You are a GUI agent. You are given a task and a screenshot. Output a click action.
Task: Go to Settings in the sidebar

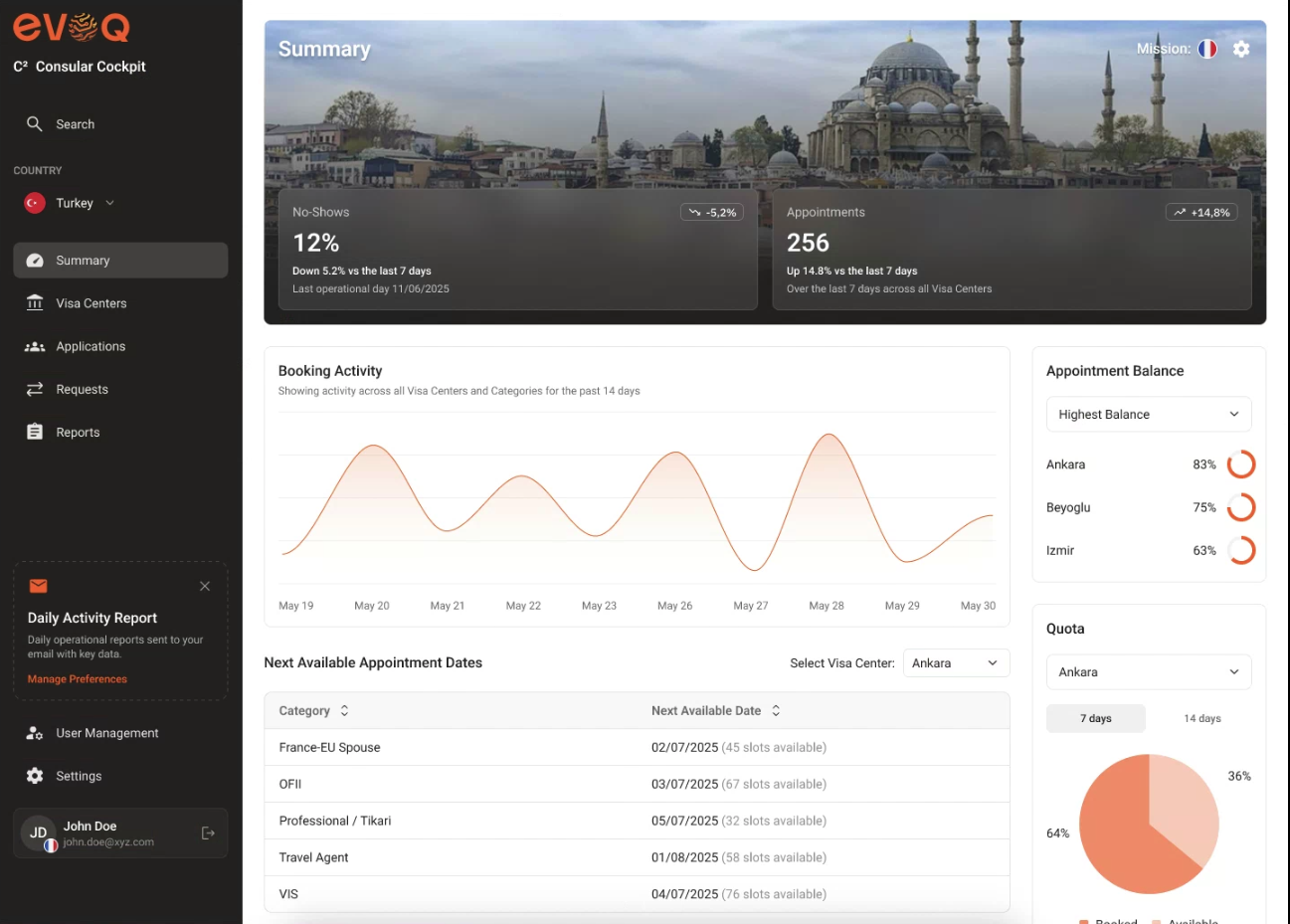[x=79, y=776]
